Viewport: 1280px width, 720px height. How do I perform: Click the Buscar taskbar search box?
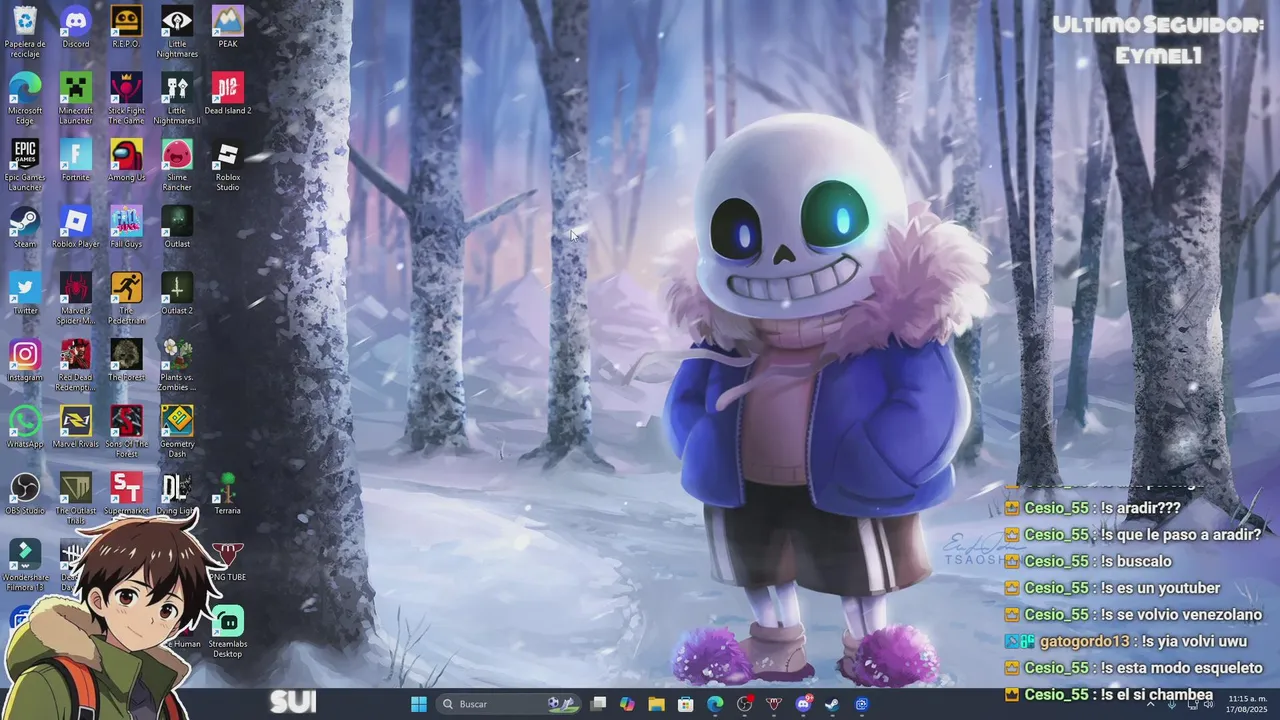coord(508,704)
